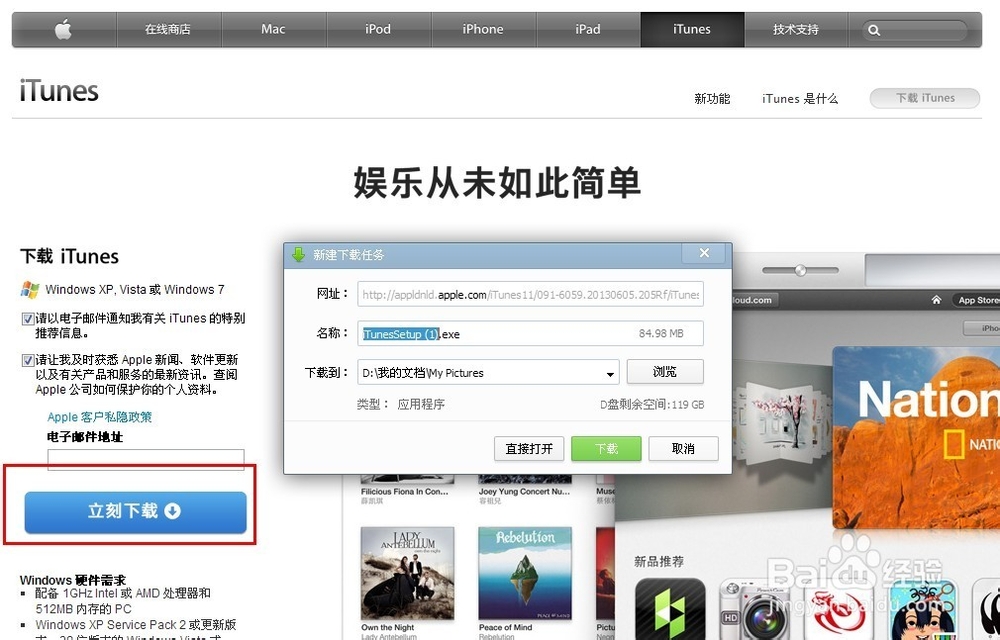Click the white arrow icon on 立刻下载
Viewport: 1000px width, 640px height.
tap(172, 511)
